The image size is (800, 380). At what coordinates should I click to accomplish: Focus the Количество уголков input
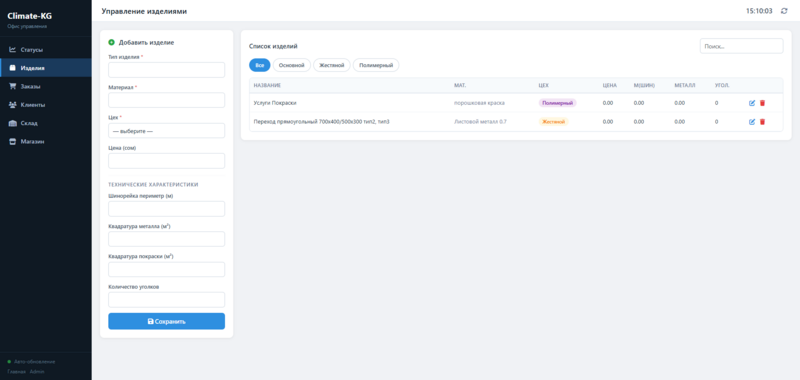[166, 299]
